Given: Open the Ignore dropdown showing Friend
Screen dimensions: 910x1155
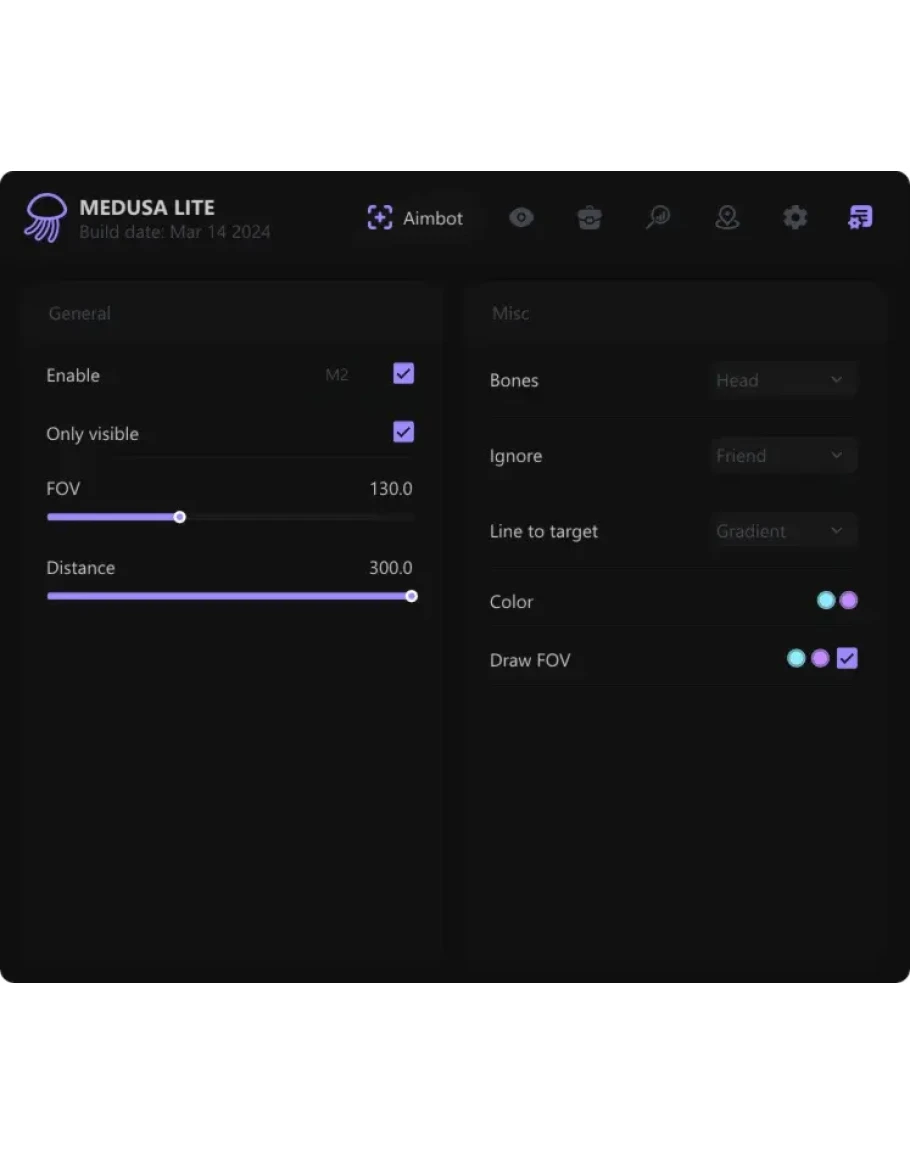Looking at the screenshot, I should coord(783,456).
